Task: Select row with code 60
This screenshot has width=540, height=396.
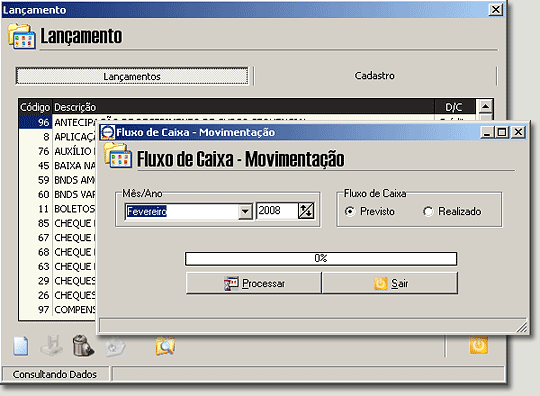Action: [58, 195]
